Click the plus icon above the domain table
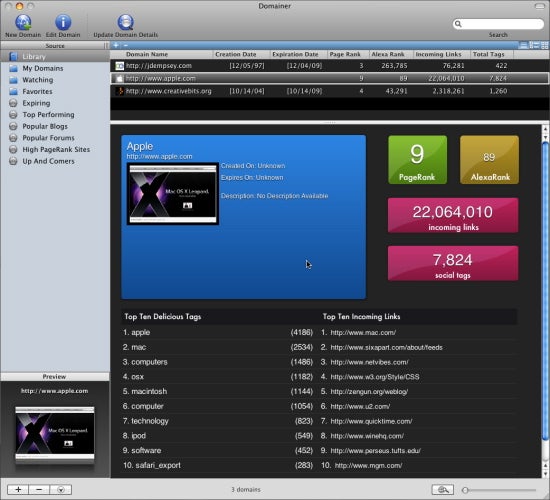Image resolution: width=550 pixels, height=500 pixels. [x=116, y=45]
